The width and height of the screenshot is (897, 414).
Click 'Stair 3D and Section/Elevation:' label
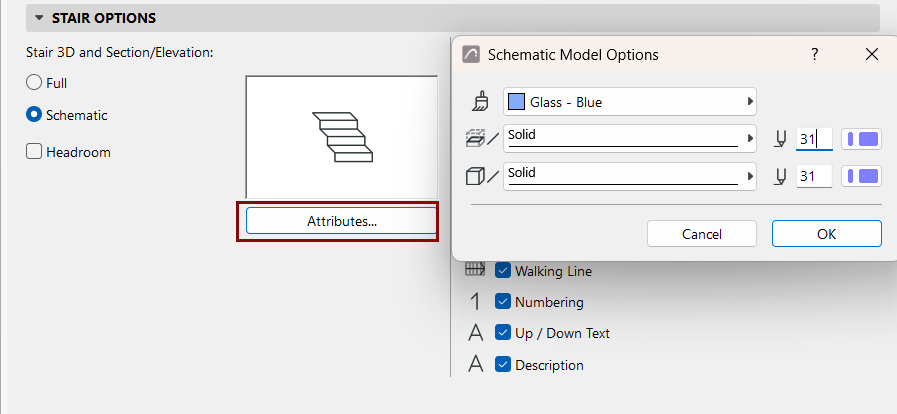(x=120, y=53)
